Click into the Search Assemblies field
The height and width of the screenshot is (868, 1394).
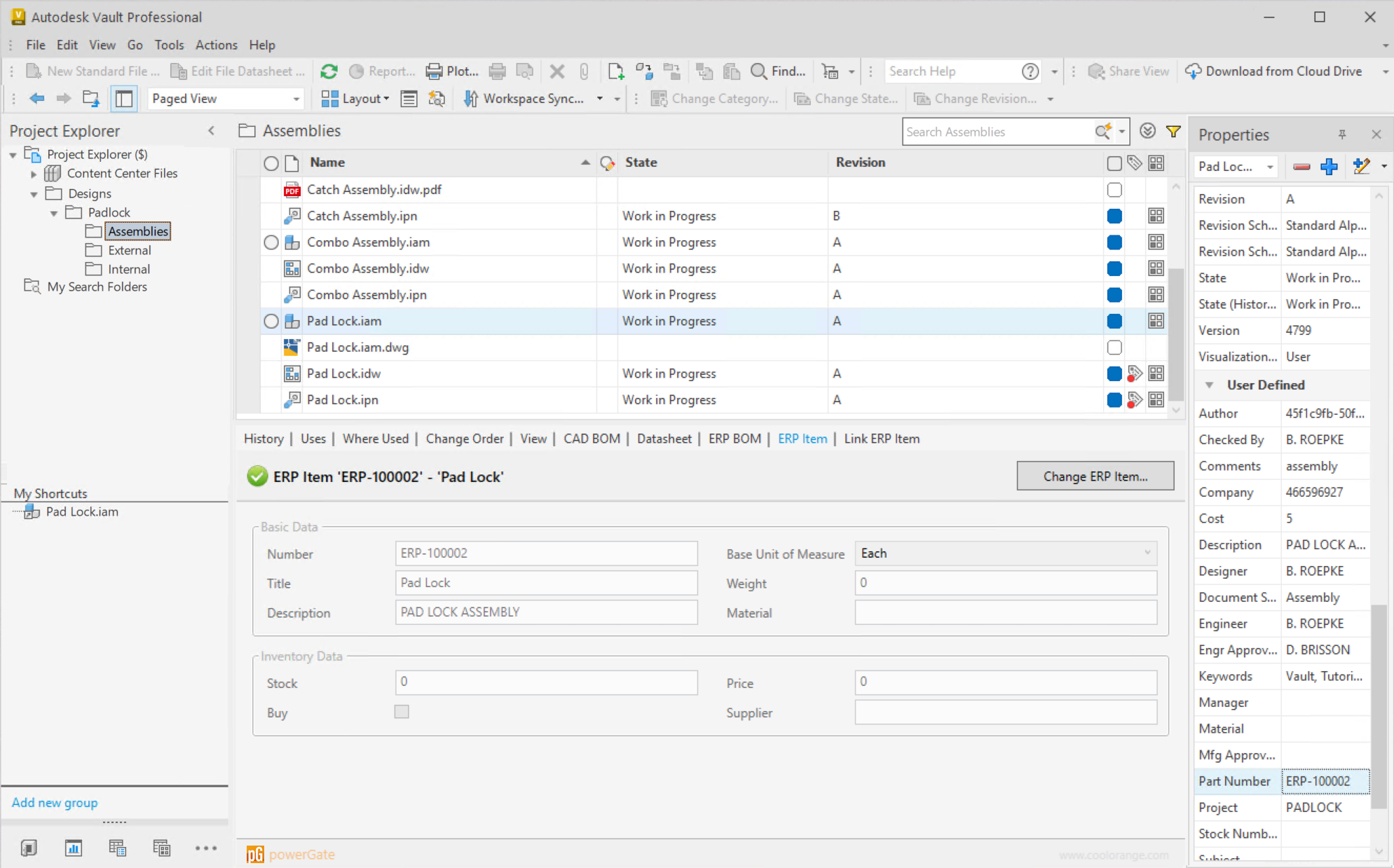pyautogui.click(x=999, y=132)
